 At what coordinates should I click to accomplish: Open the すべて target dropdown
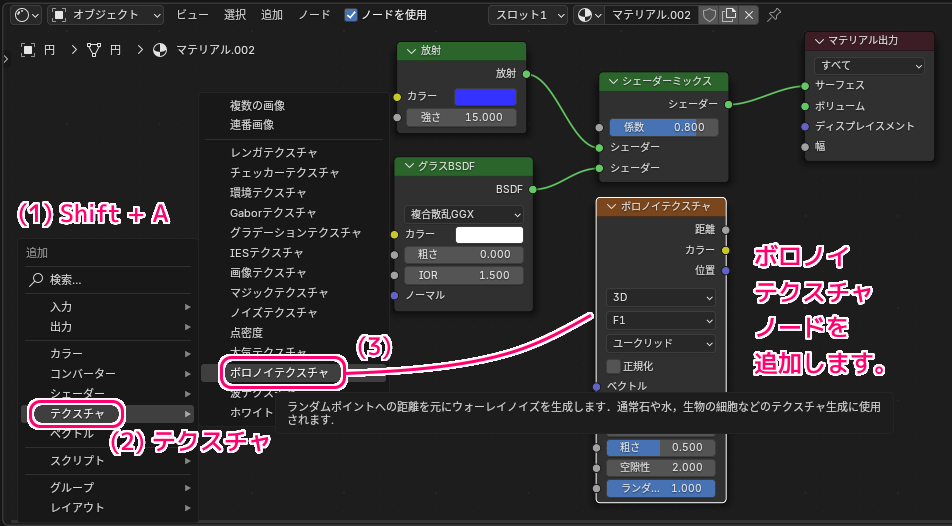869,65
